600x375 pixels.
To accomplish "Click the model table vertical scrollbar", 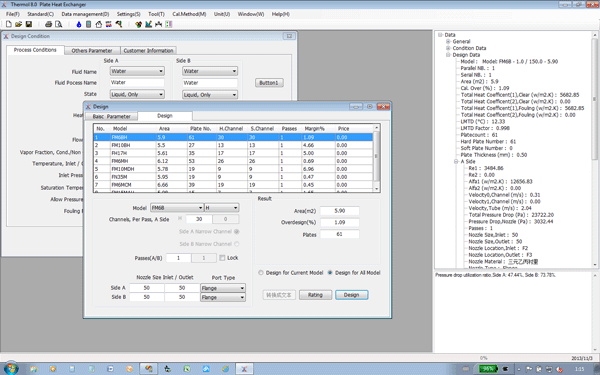I will tap(377, 158).
